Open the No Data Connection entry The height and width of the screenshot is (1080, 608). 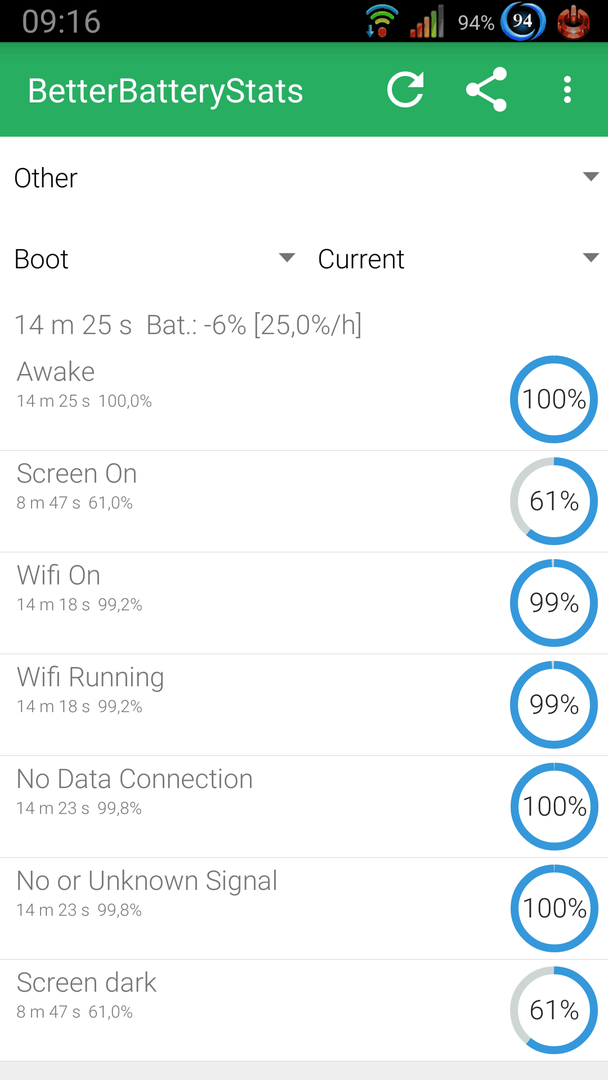click(x=304, y=807)
